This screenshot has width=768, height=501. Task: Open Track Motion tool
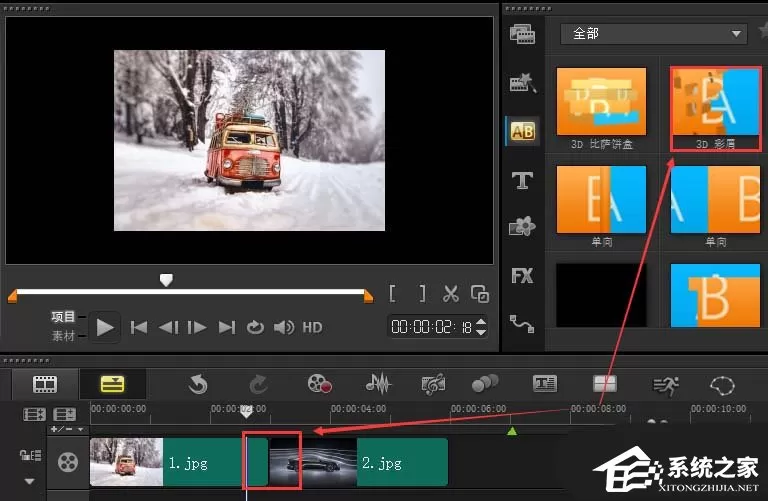tap(485, 384)
